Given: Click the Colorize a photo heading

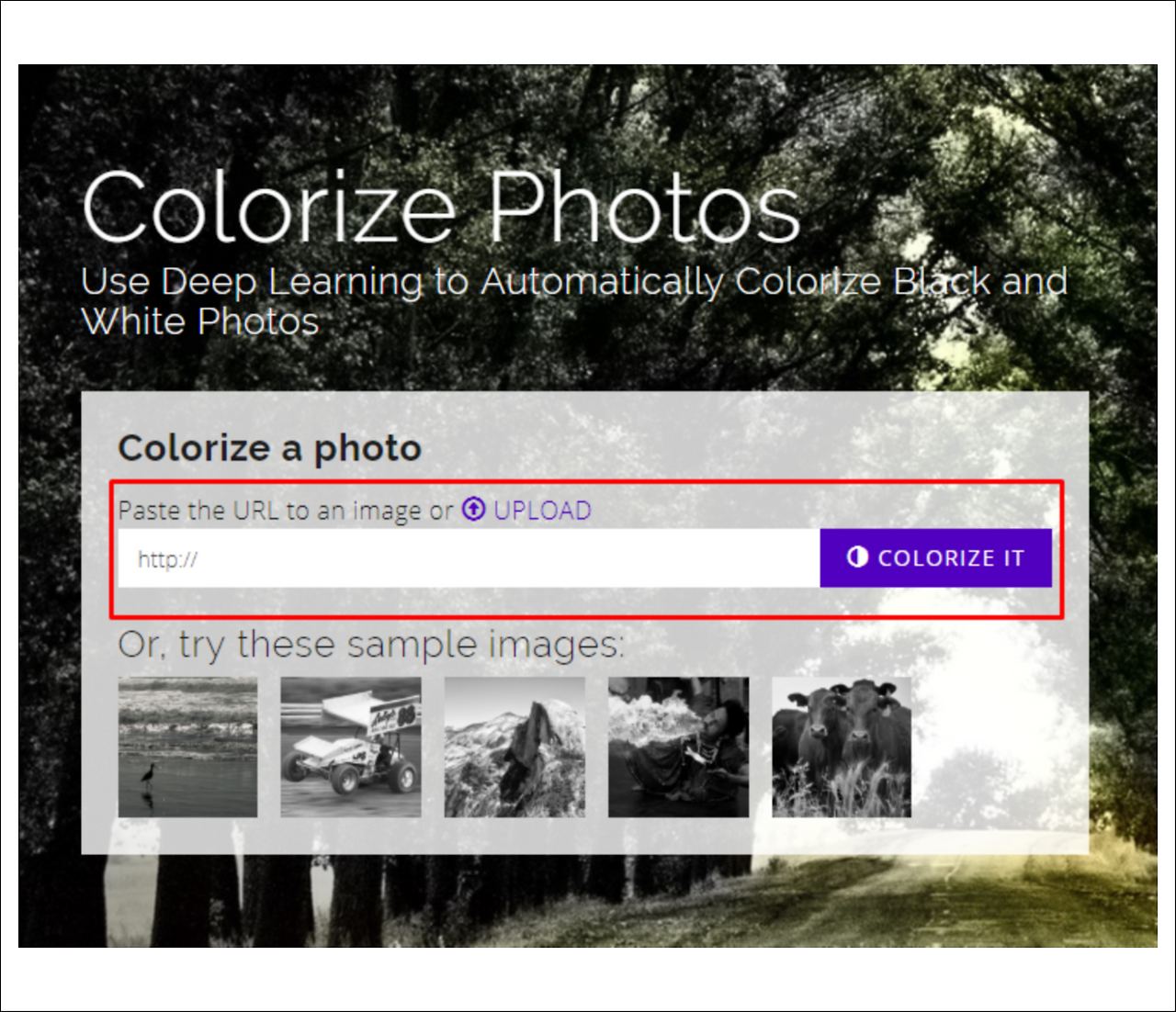Looking at the screenshot, I should pyautogui.click(x=269, y=448).
